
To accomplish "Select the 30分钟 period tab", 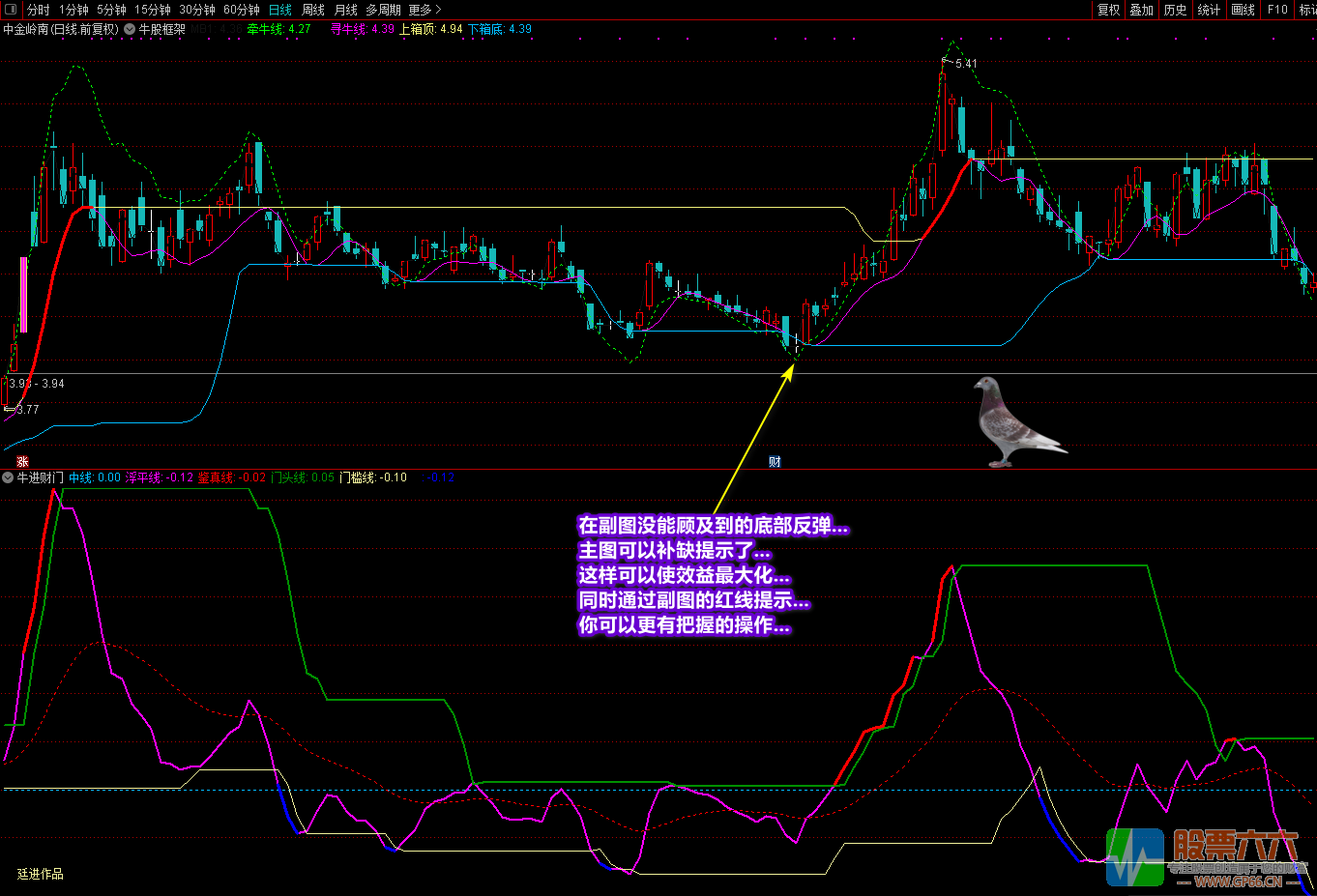I will tap(197, 10).
